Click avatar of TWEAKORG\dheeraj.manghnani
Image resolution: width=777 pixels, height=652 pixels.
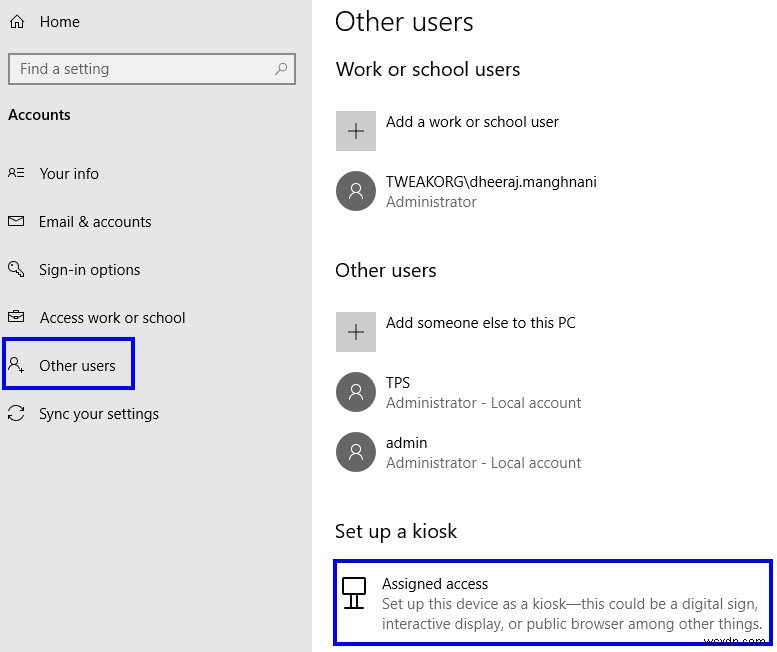pyautogui.click(x=356, y=191)
